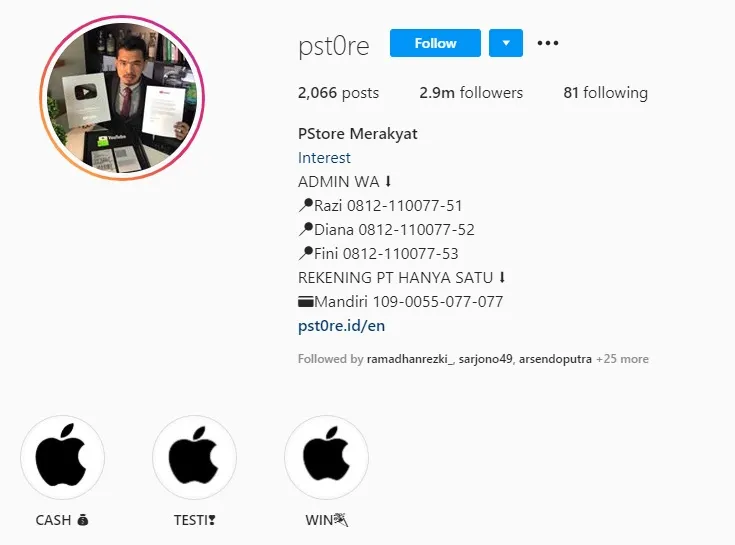The height and width of the screenshot is (545, 735).
Task: Open the WIN story highlight
Action: click(326, 457)
